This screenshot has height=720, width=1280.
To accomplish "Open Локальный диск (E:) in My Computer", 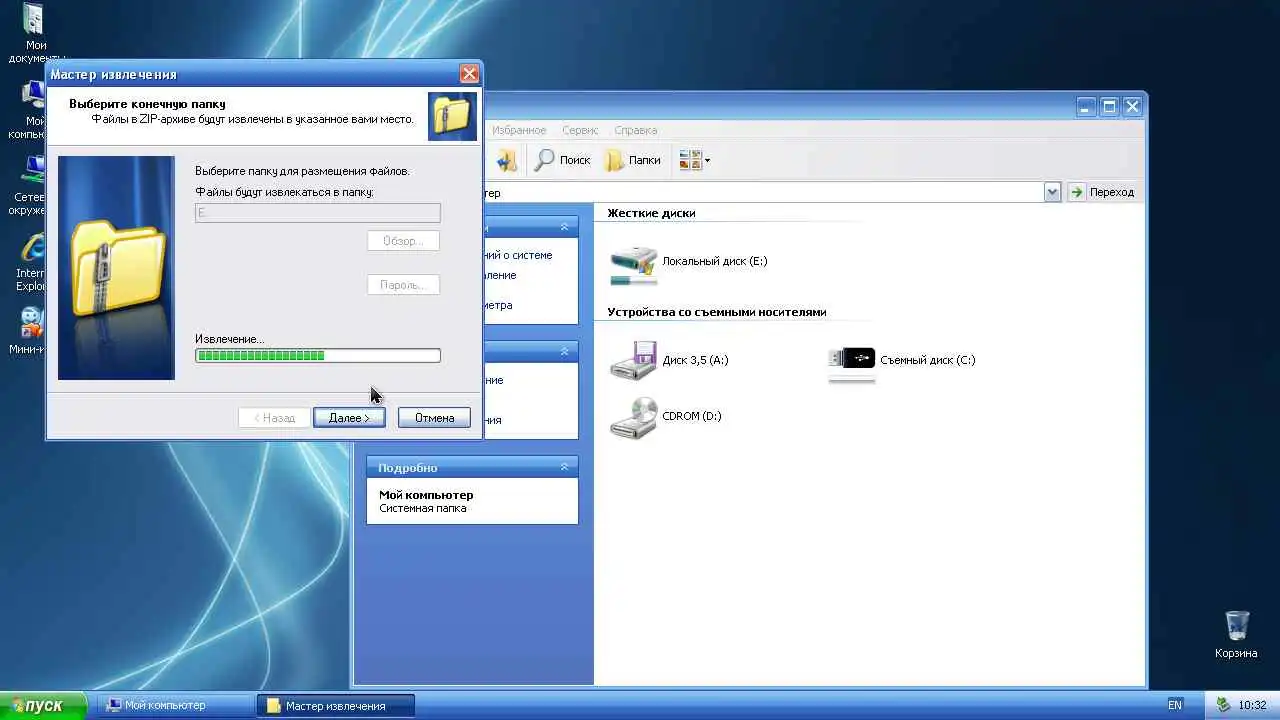I will click(689, 263).
